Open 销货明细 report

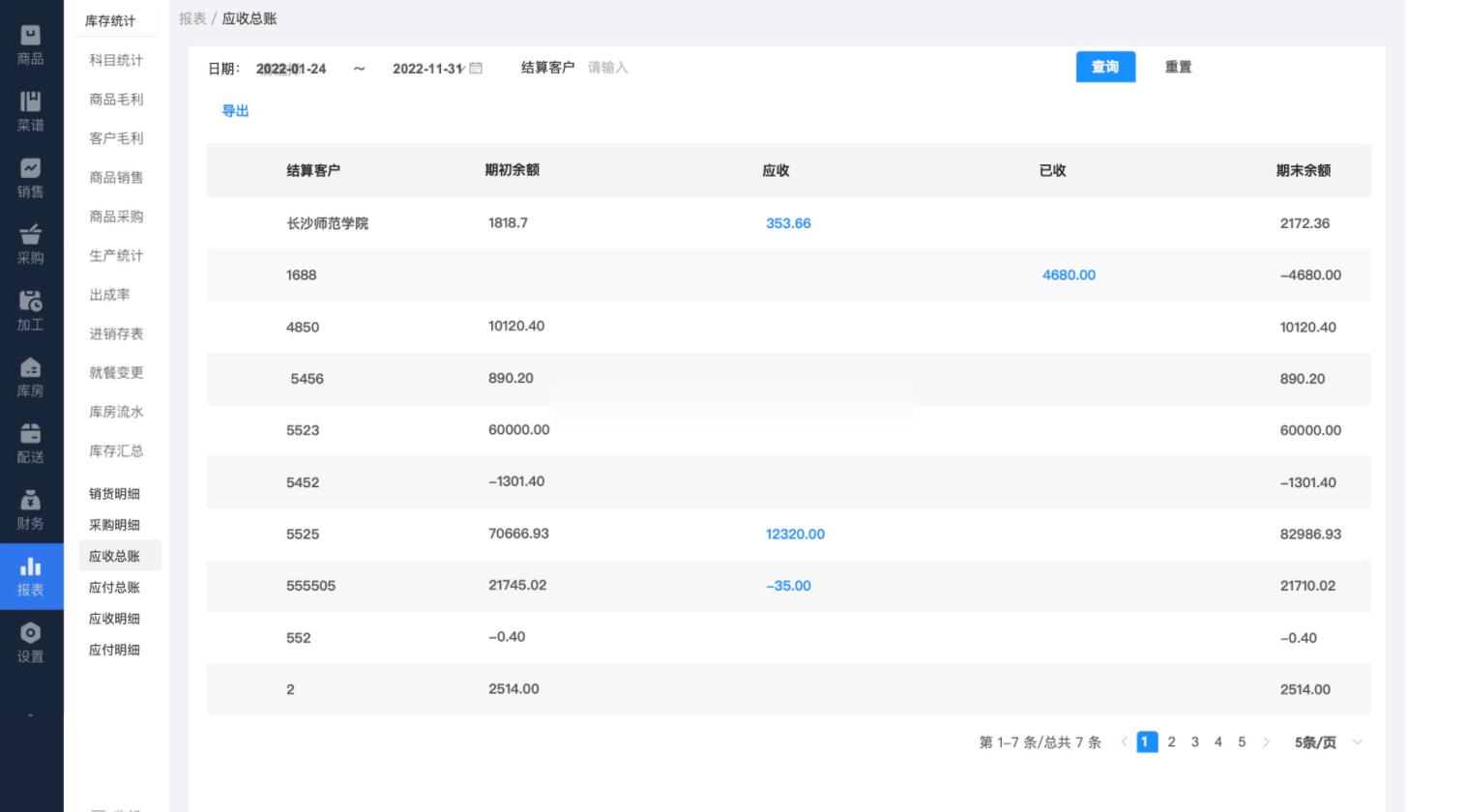click(x=115, y=494)
